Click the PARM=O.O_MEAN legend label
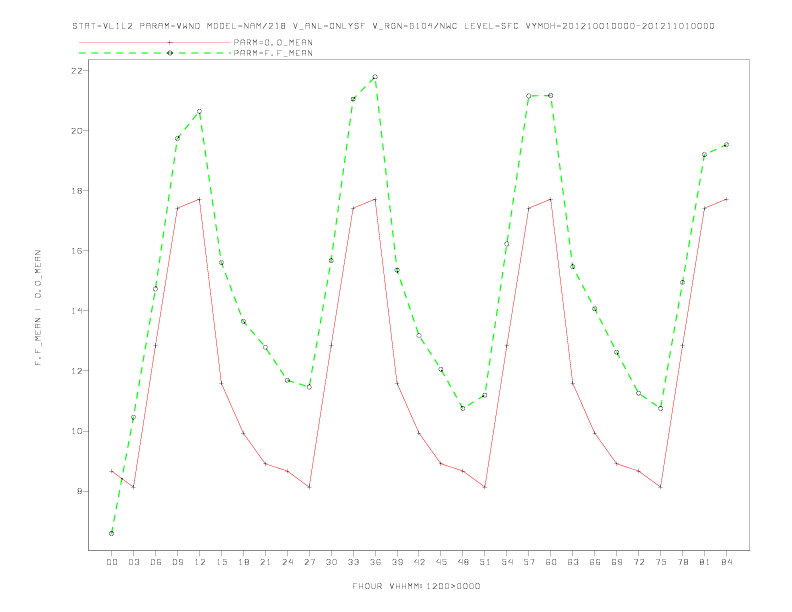 [x=273, y=42]
